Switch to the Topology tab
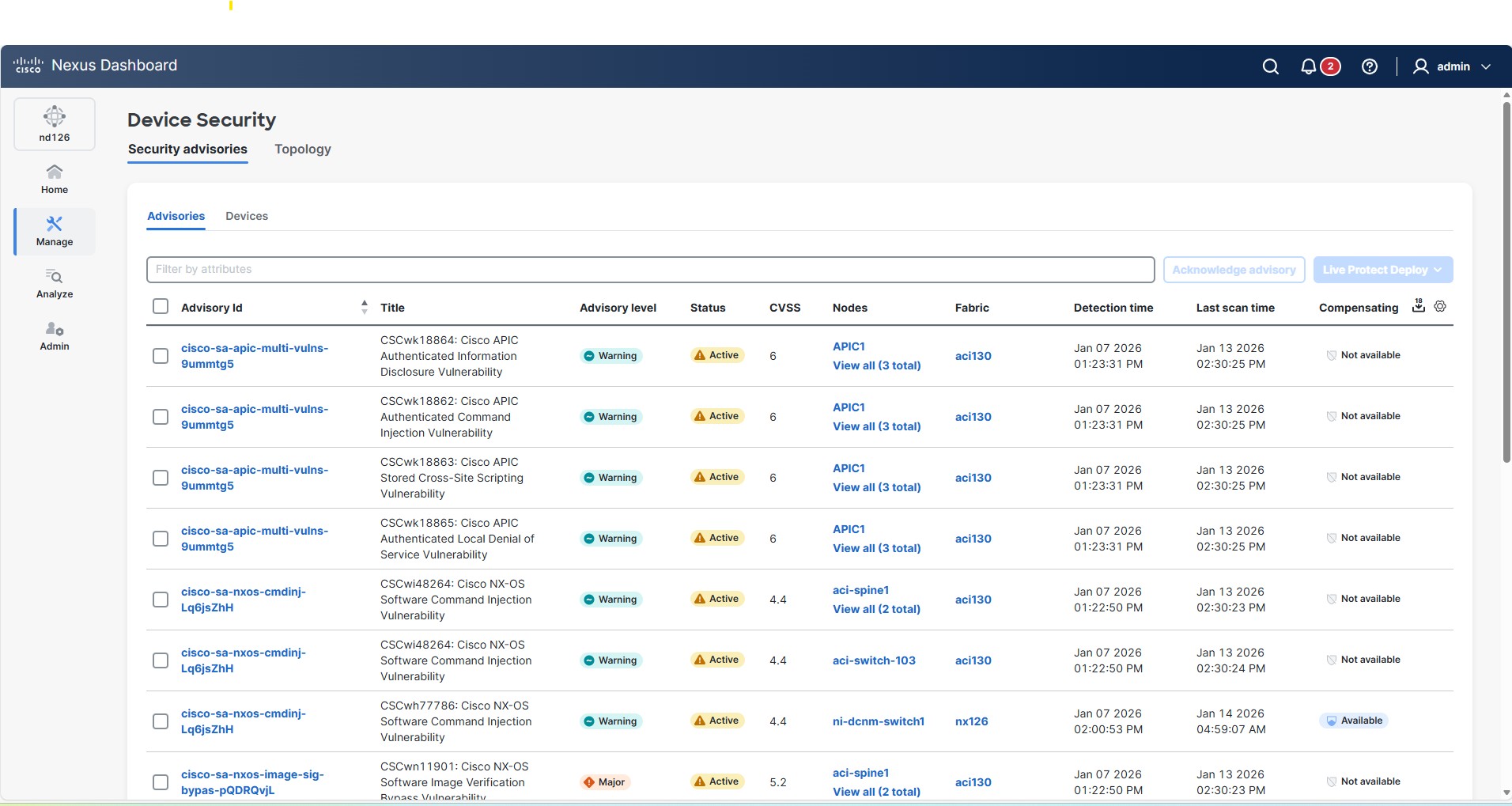The image size is (1512, 806). click(x=304, y=149)
